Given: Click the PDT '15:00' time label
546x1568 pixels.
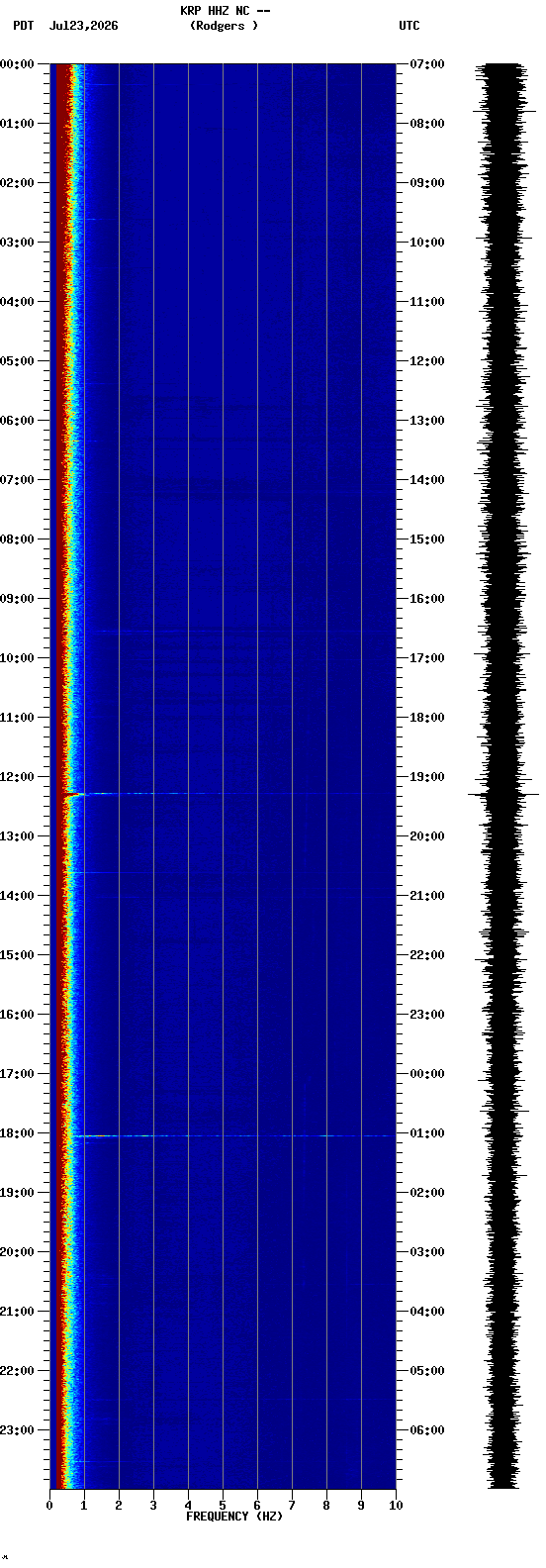Looking at the screenshot, I should [x=17, y=955].
